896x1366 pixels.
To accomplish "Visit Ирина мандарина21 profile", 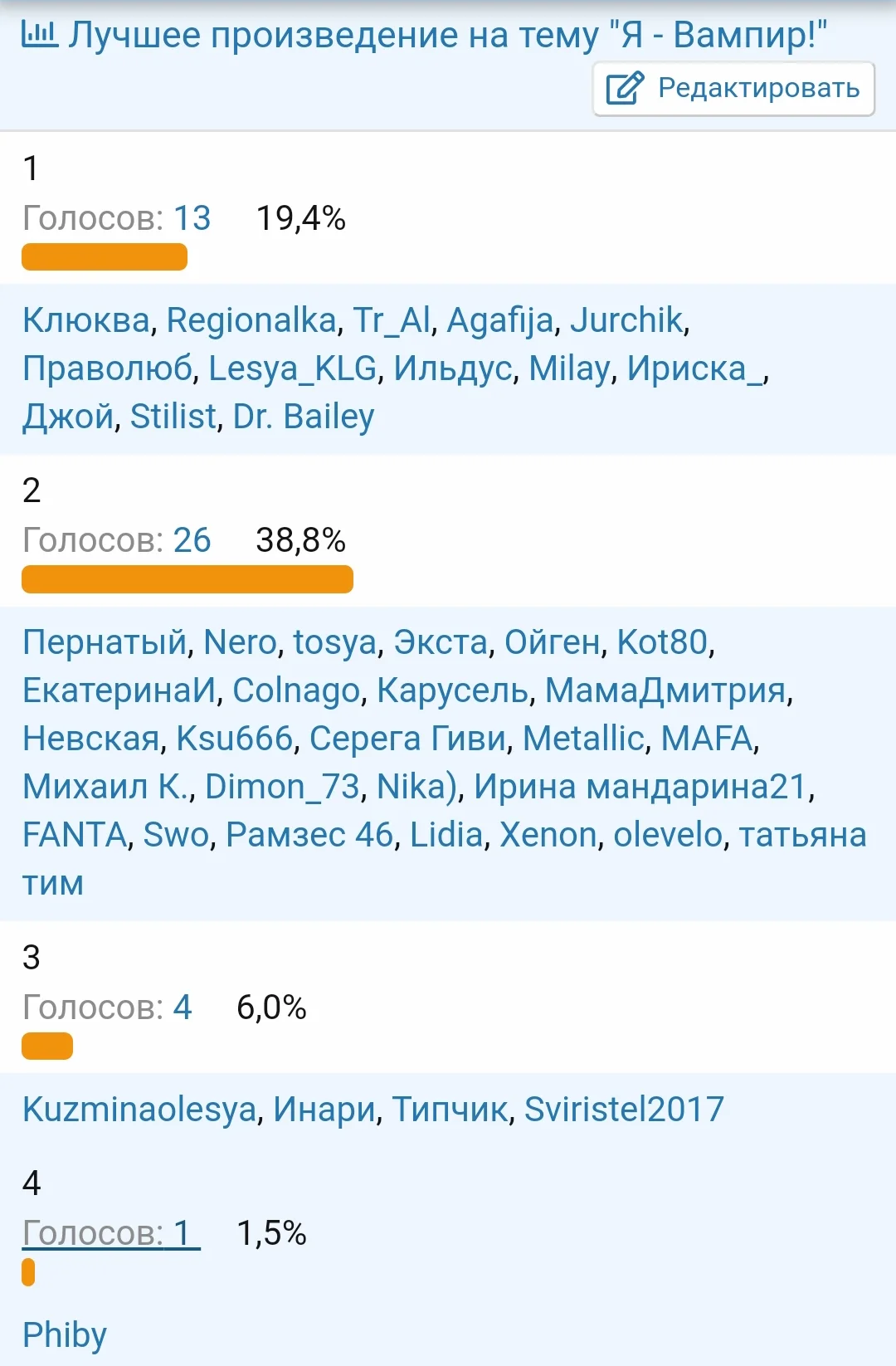I will pos(640,787).
